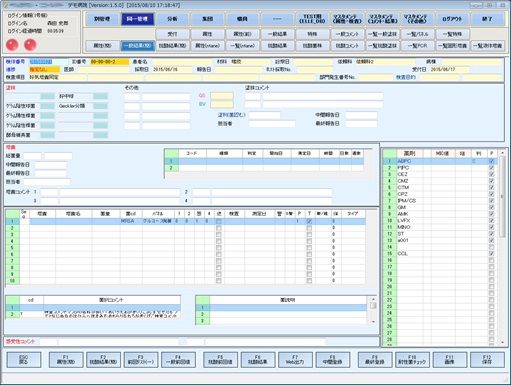The width and height of the screenshot is (511, 385).
Task: Select the CTM drug row
Action: (440, 187)
